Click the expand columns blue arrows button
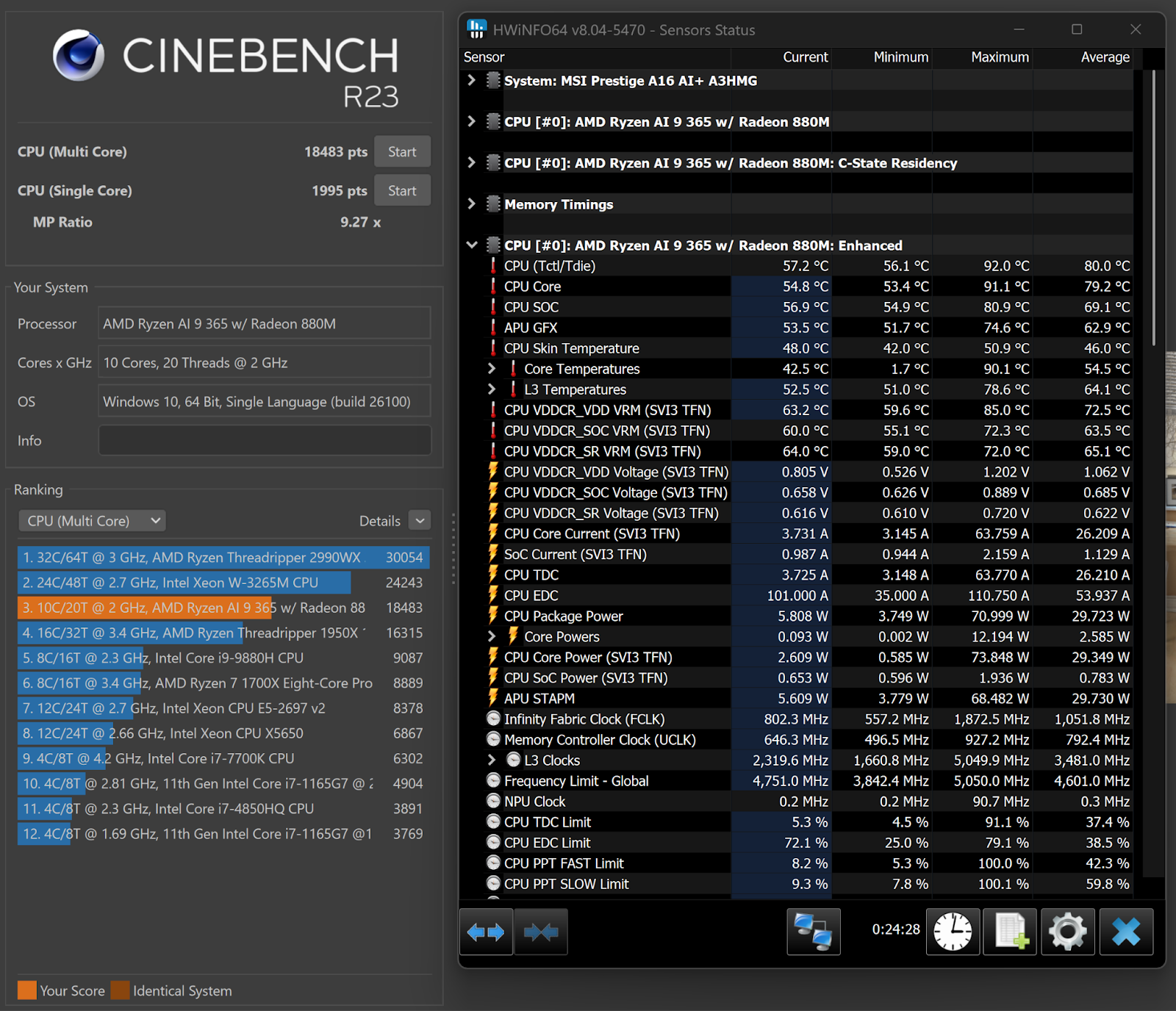 tap(486, 932)
